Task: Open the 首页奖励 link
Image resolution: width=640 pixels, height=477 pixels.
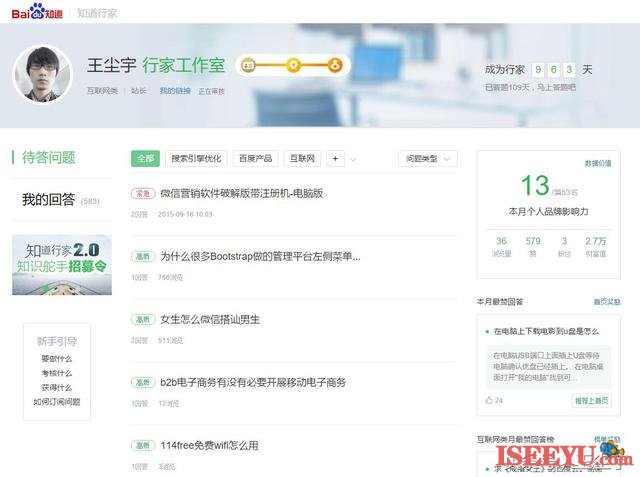Action: [607, 302]
